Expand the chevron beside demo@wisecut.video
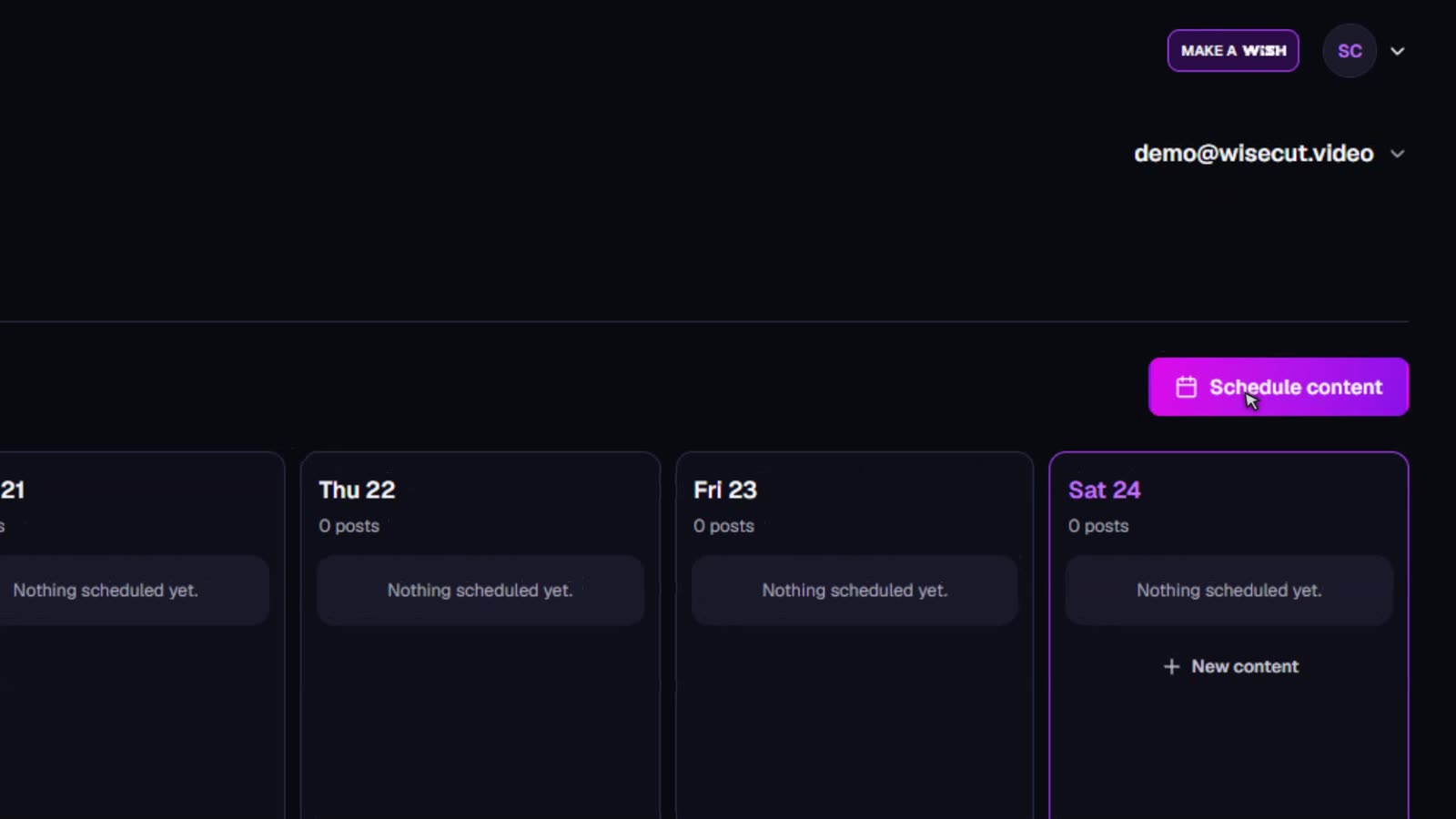1456x819 pixels. point(1398,154)
